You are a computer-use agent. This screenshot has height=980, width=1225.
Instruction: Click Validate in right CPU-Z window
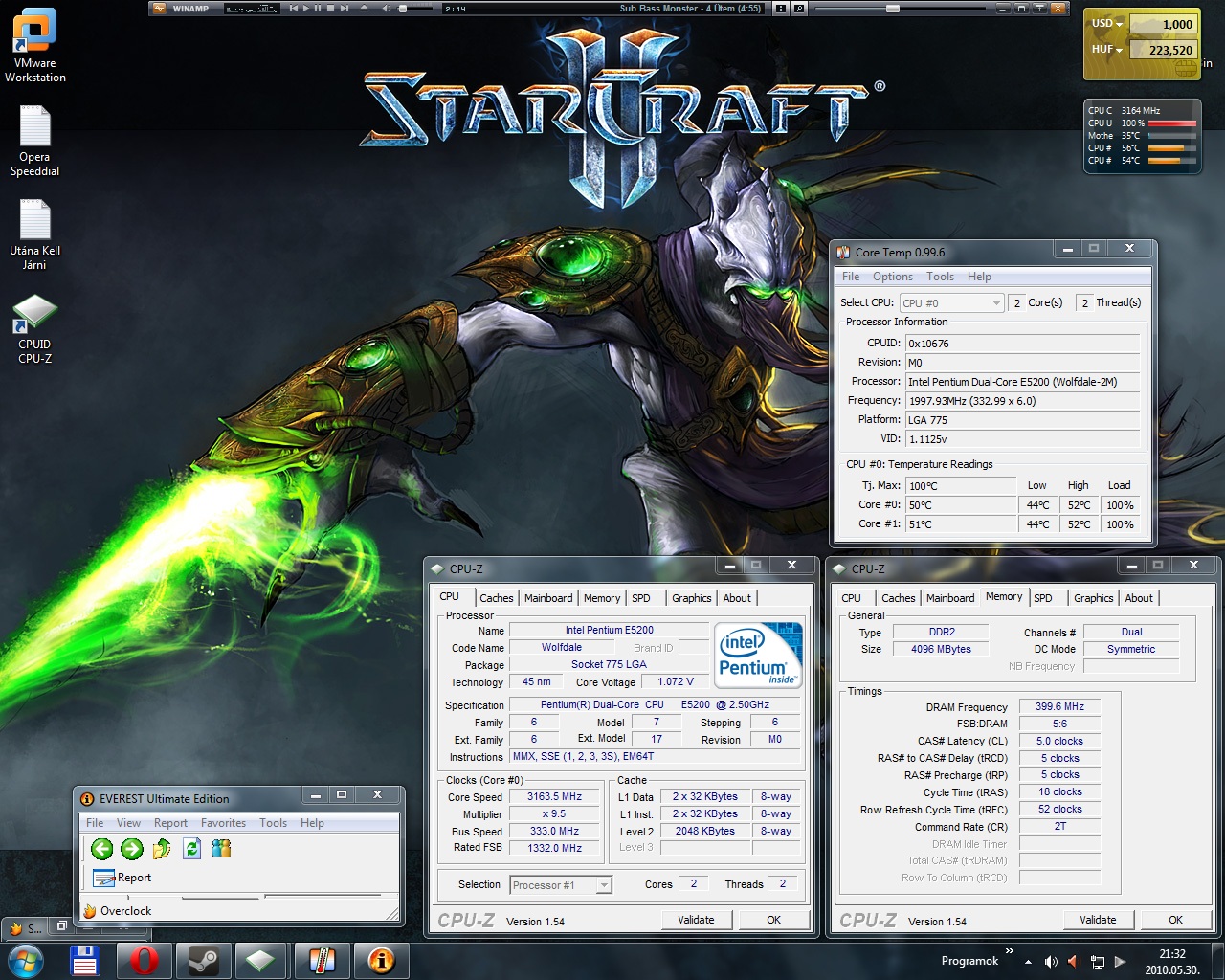click(1098, 920)
